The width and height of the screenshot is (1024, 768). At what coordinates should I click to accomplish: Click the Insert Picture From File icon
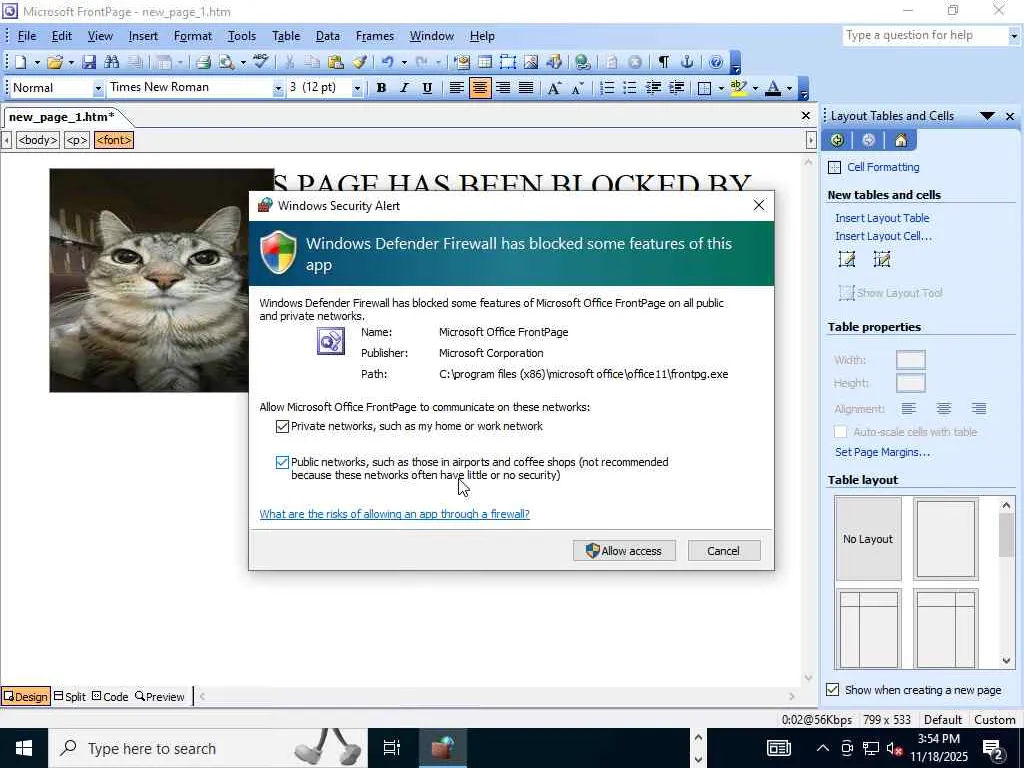pyautogui.click(x=531, y=62)
